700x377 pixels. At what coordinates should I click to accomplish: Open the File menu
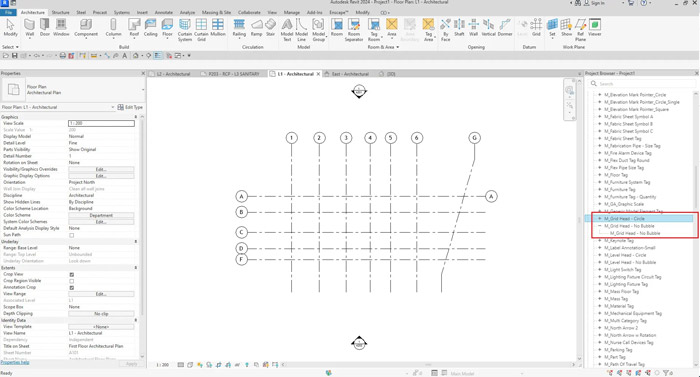[x=8, y=13]
